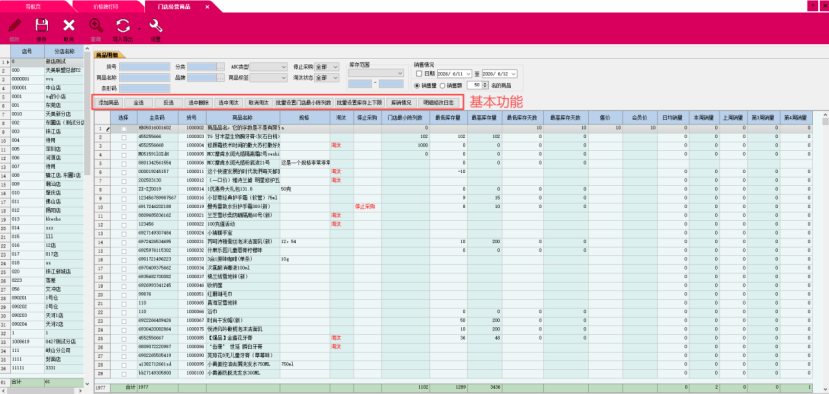Open the 停止采购 dropdown showing 全部

point(327,67)
